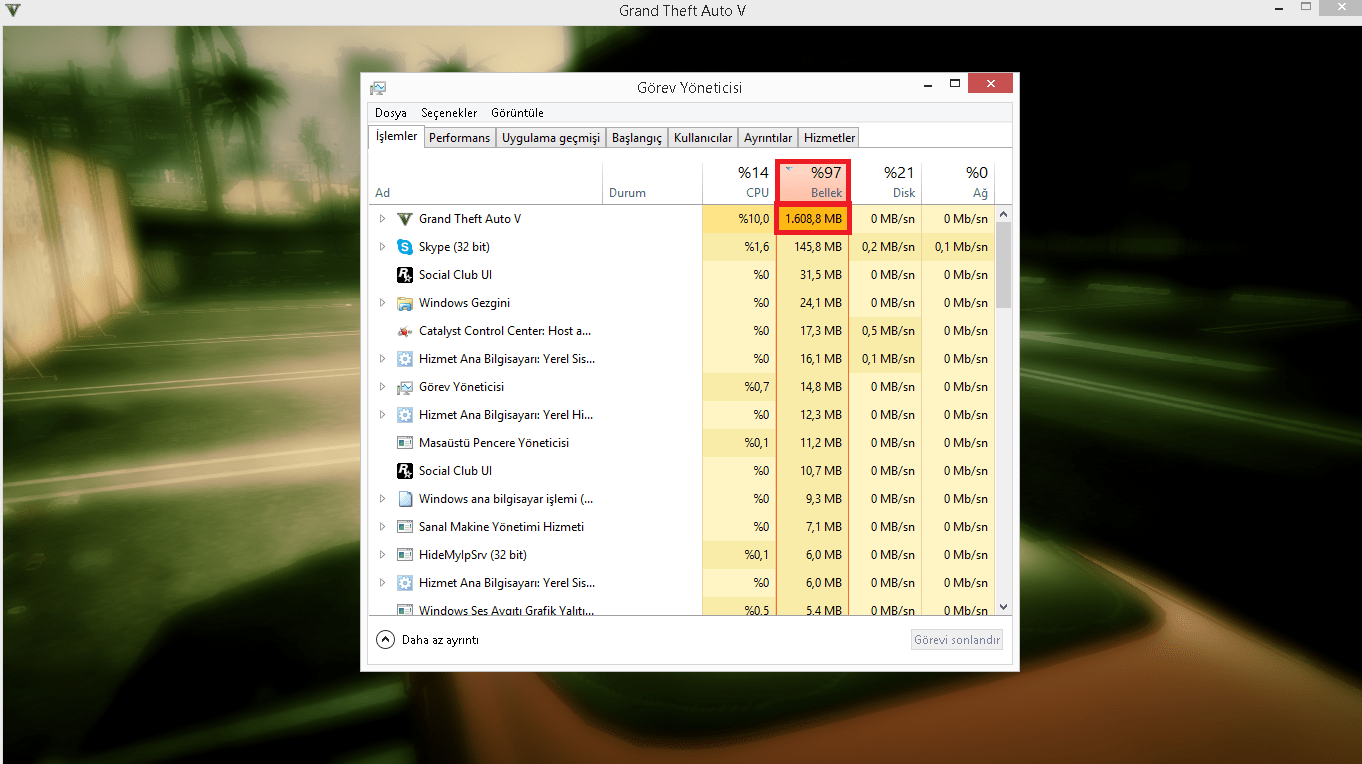The image size is (1362, 764).
Task: Expand the Windows Gezgini process group
Action: tap(382, 303)
